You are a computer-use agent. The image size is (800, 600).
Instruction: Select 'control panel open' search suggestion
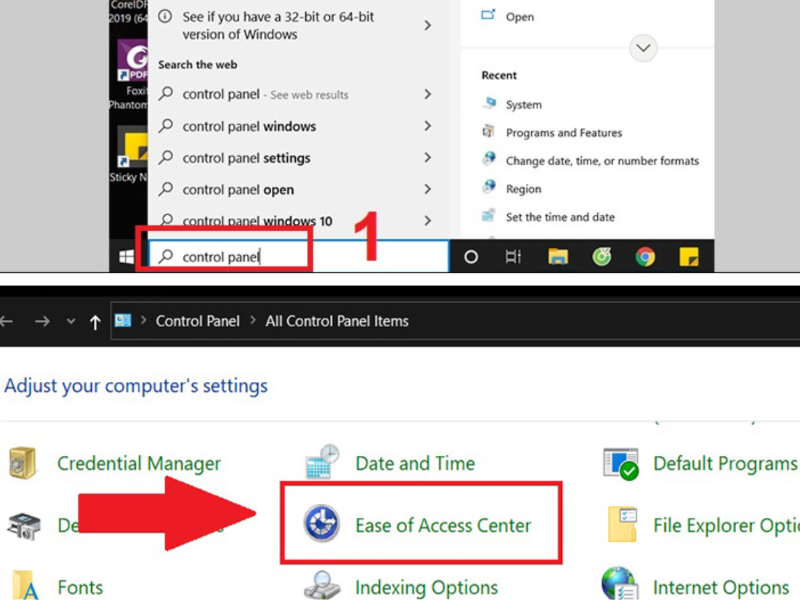(238, 189)
